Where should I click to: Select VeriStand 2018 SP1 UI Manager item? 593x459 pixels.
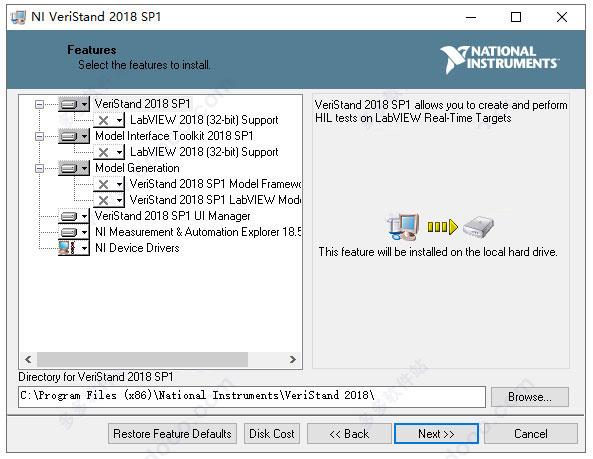pyautogui.click(x=172, y=216)
